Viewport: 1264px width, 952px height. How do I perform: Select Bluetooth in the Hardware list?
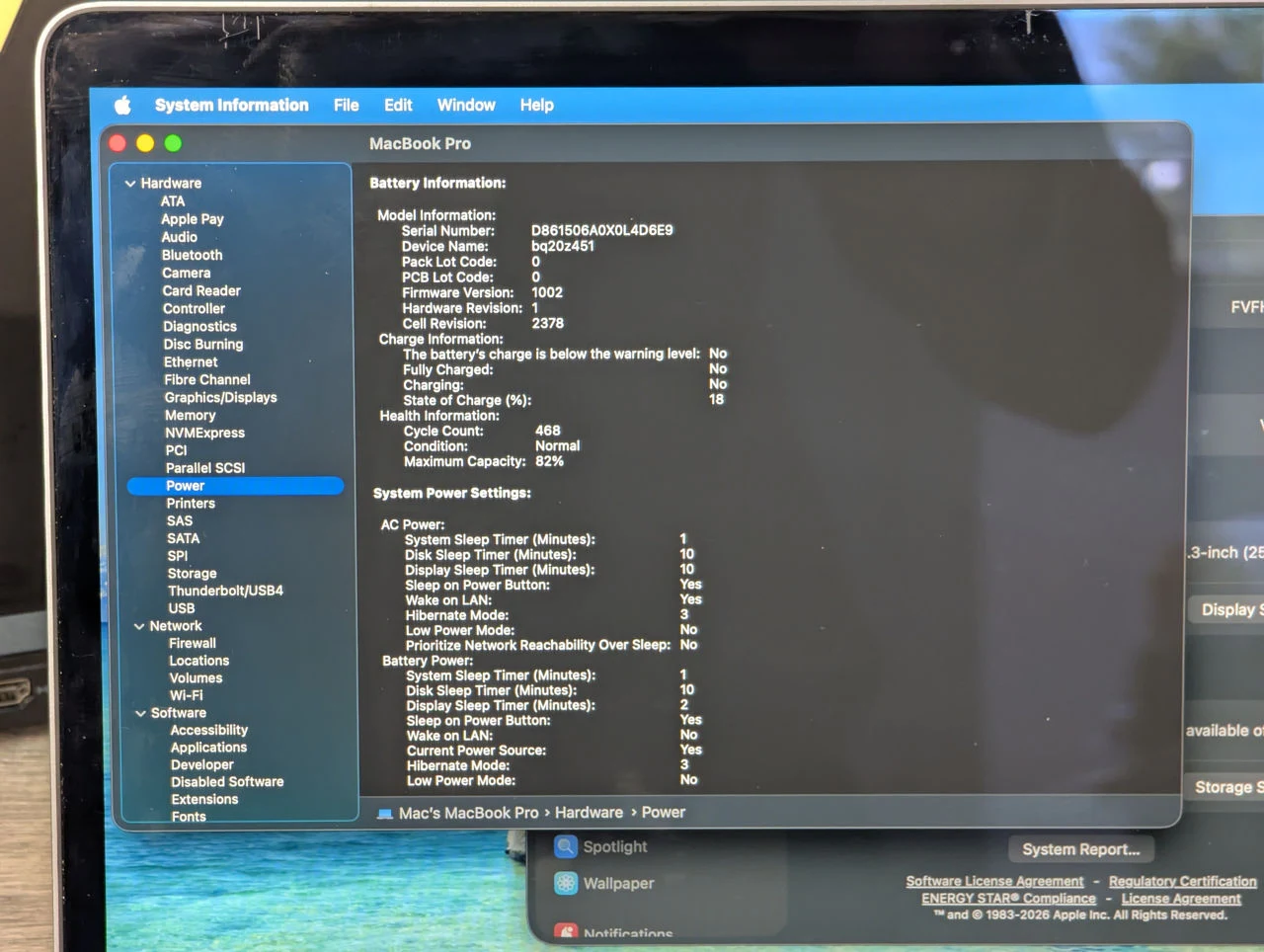tap(193, 255)
